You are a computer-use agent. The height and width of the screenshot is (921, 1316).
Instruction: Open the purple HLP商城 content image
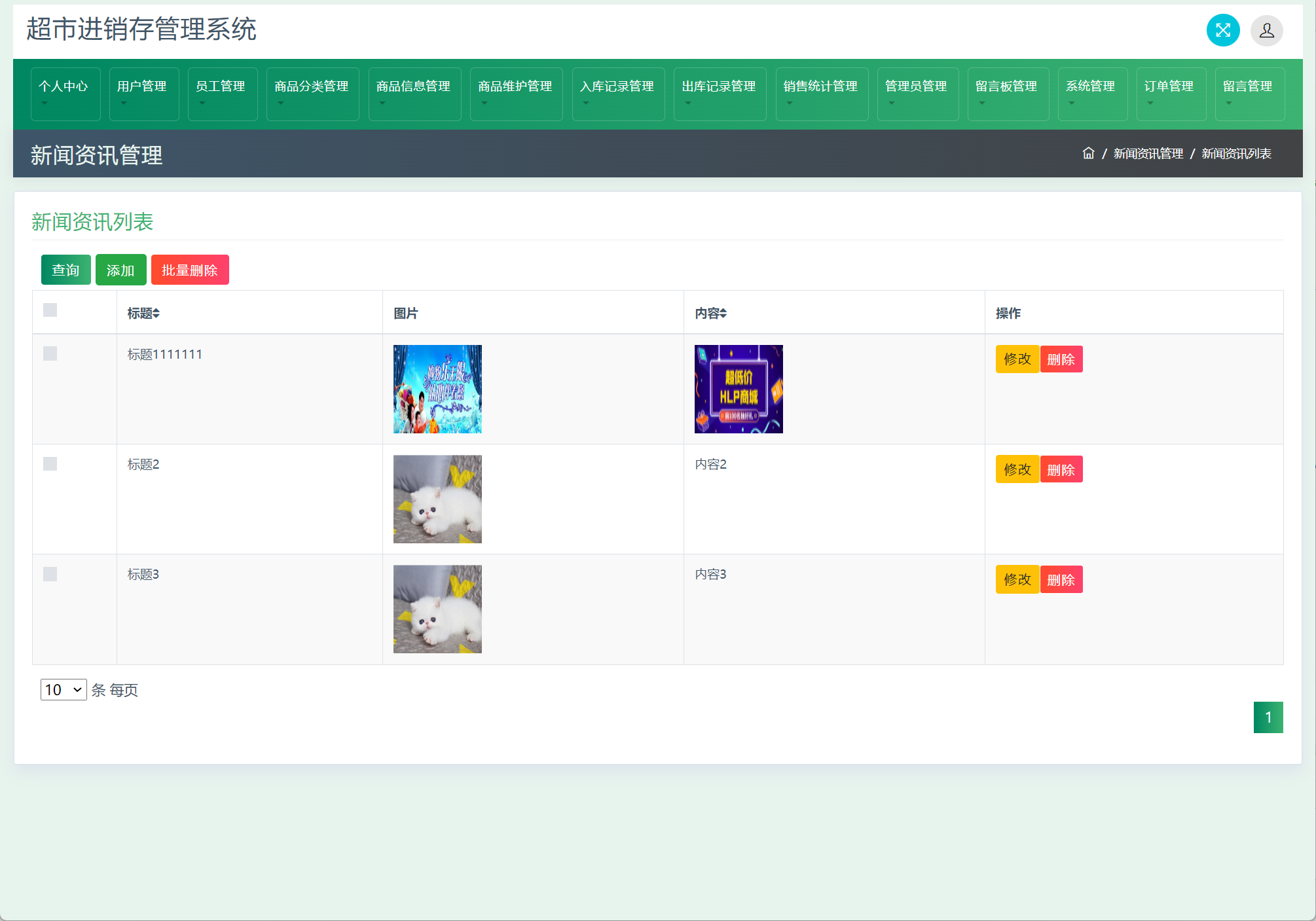(738, 389)
